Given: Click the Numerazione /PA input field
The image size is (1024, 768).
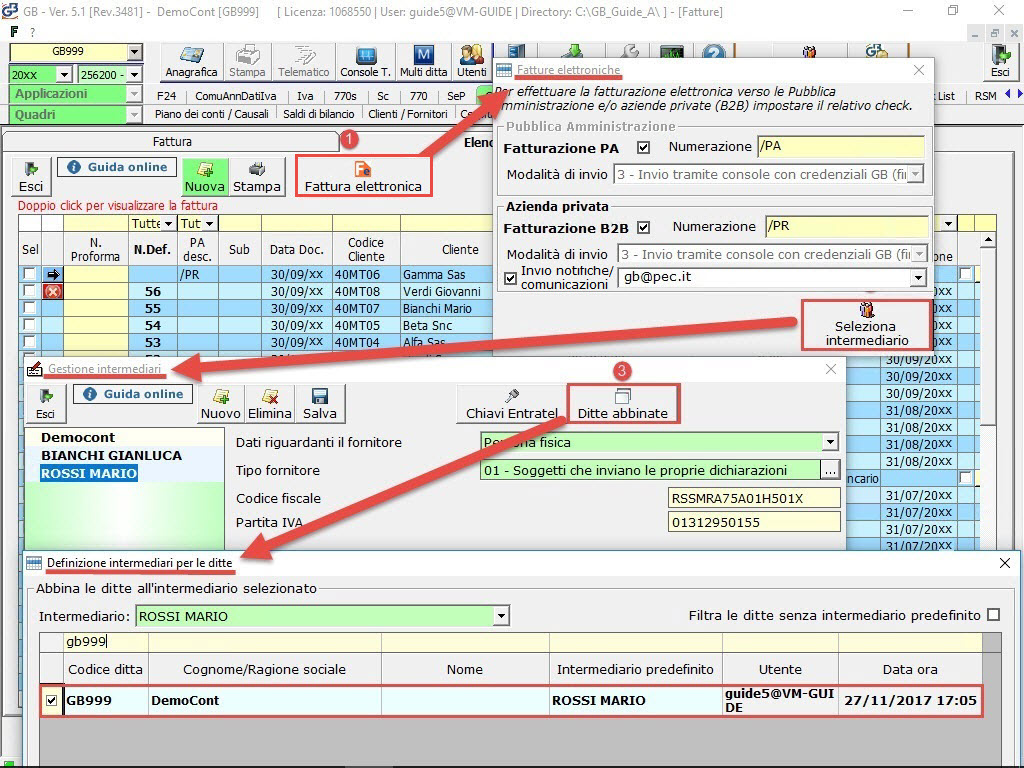Looking at the screenshot, I should [x=840, y=146].
